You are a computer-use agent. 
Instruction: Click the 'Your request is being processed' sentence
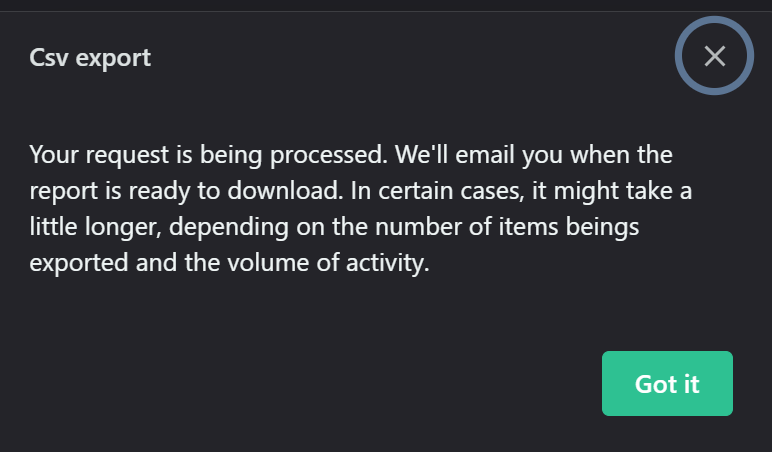click(x=209, y=155)
